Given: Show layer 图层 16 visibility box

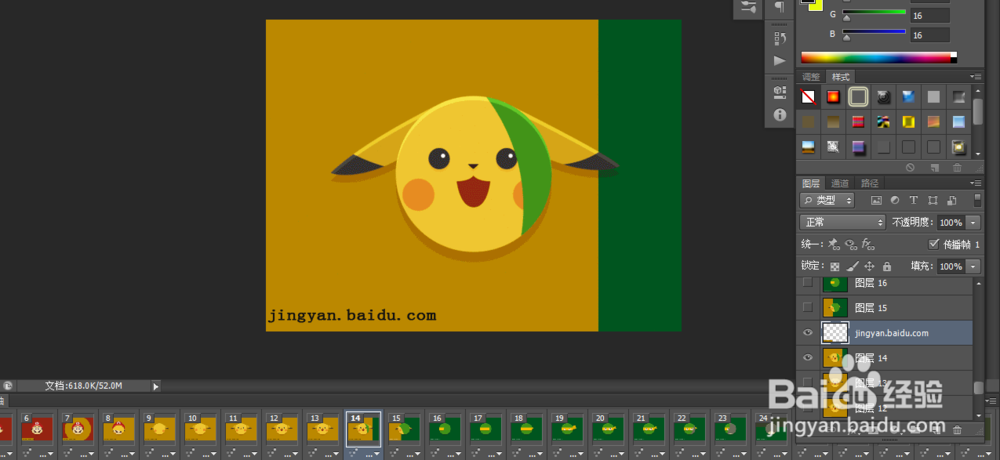Looking at the screenshot, I should click(807, 282).
